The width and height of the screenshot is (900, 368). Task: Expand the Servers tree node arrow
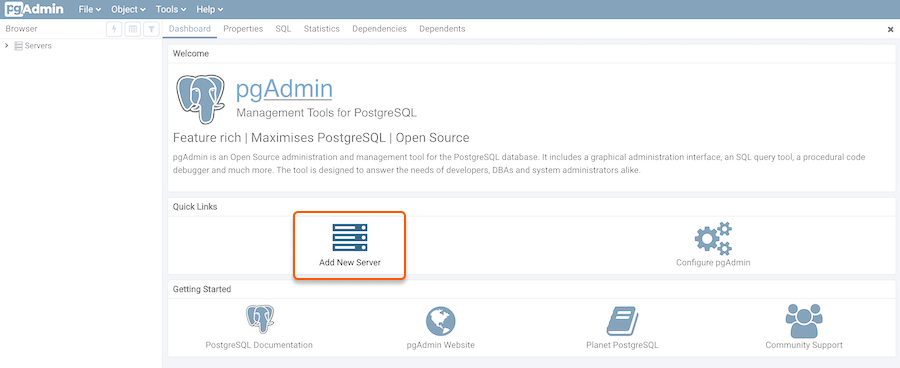[6, 45]
